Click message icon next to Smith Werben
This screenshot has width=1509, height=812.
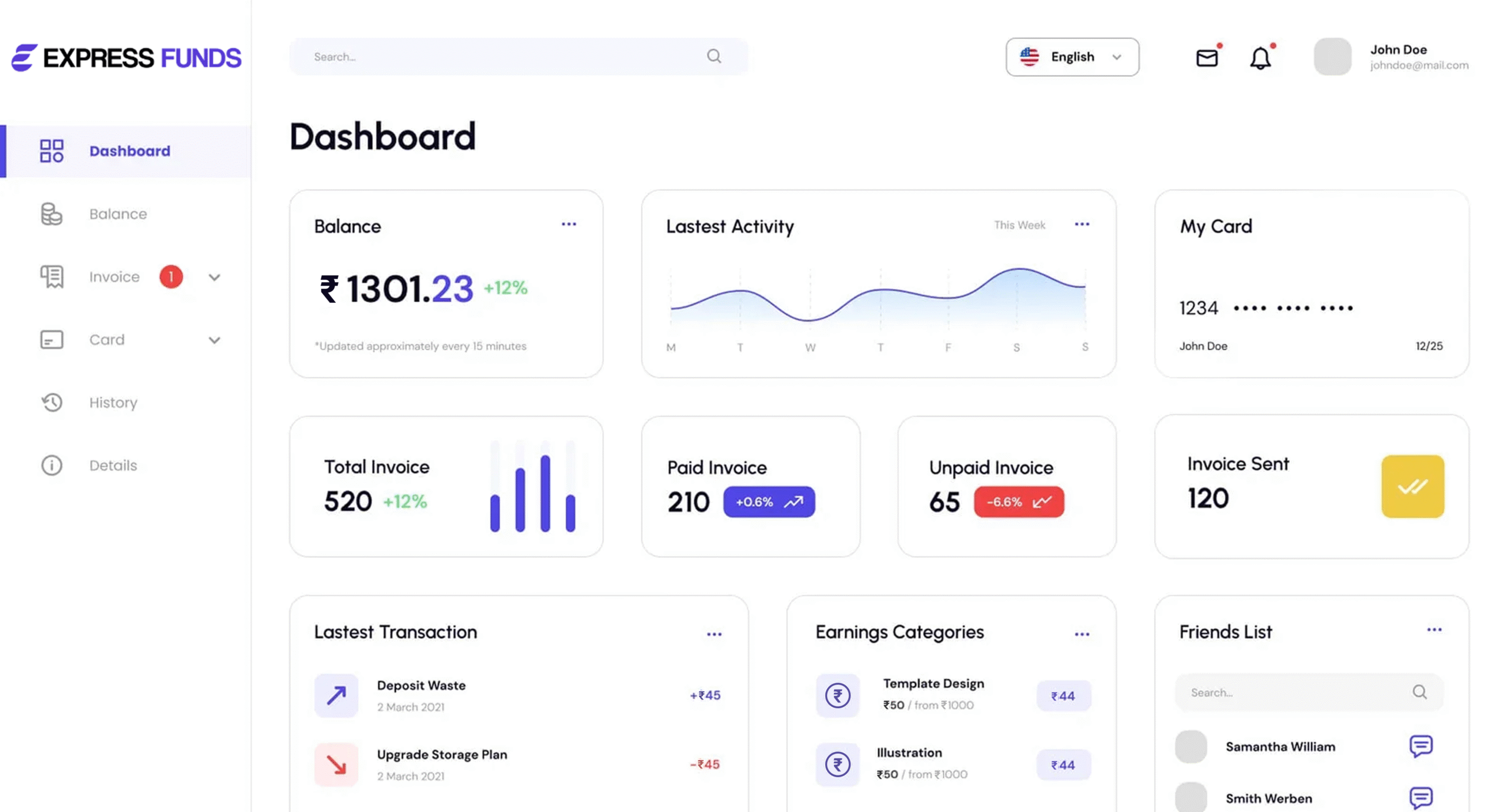pyautogui.click(x=1420, y=797)
